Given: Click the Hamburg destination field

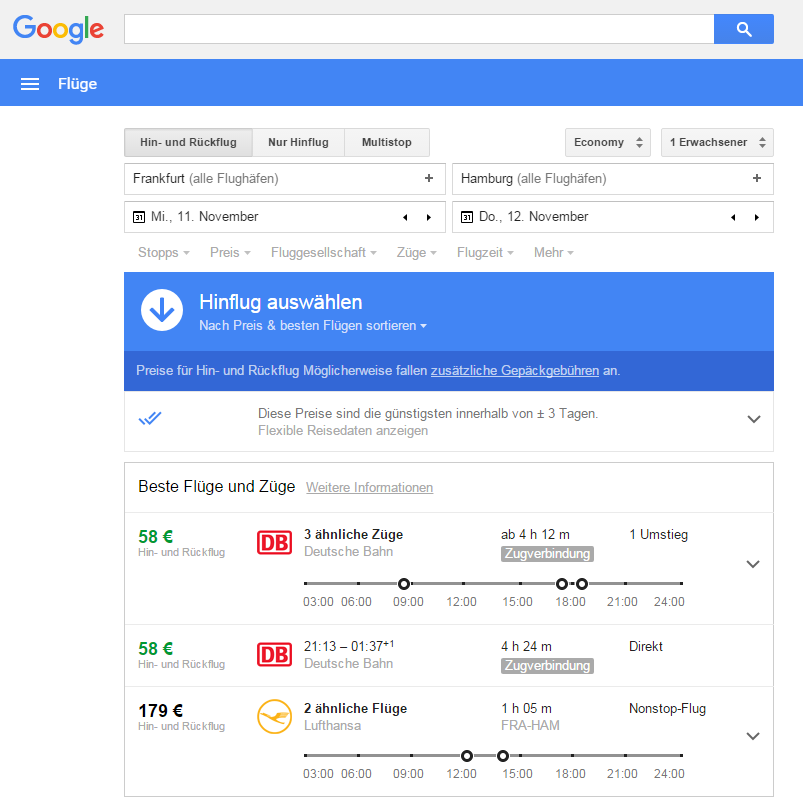Looking at the screenshot, I should [x=613, y=179].
